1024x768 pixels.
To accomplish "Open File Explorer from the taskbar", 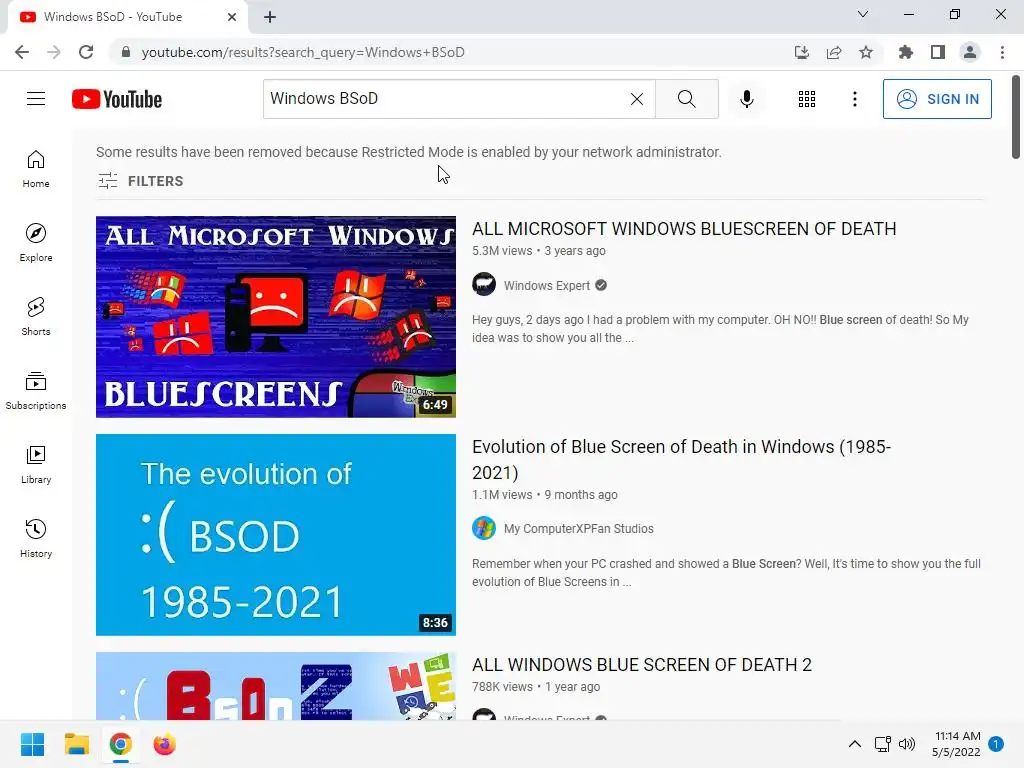I will click(x=76, y=744).
